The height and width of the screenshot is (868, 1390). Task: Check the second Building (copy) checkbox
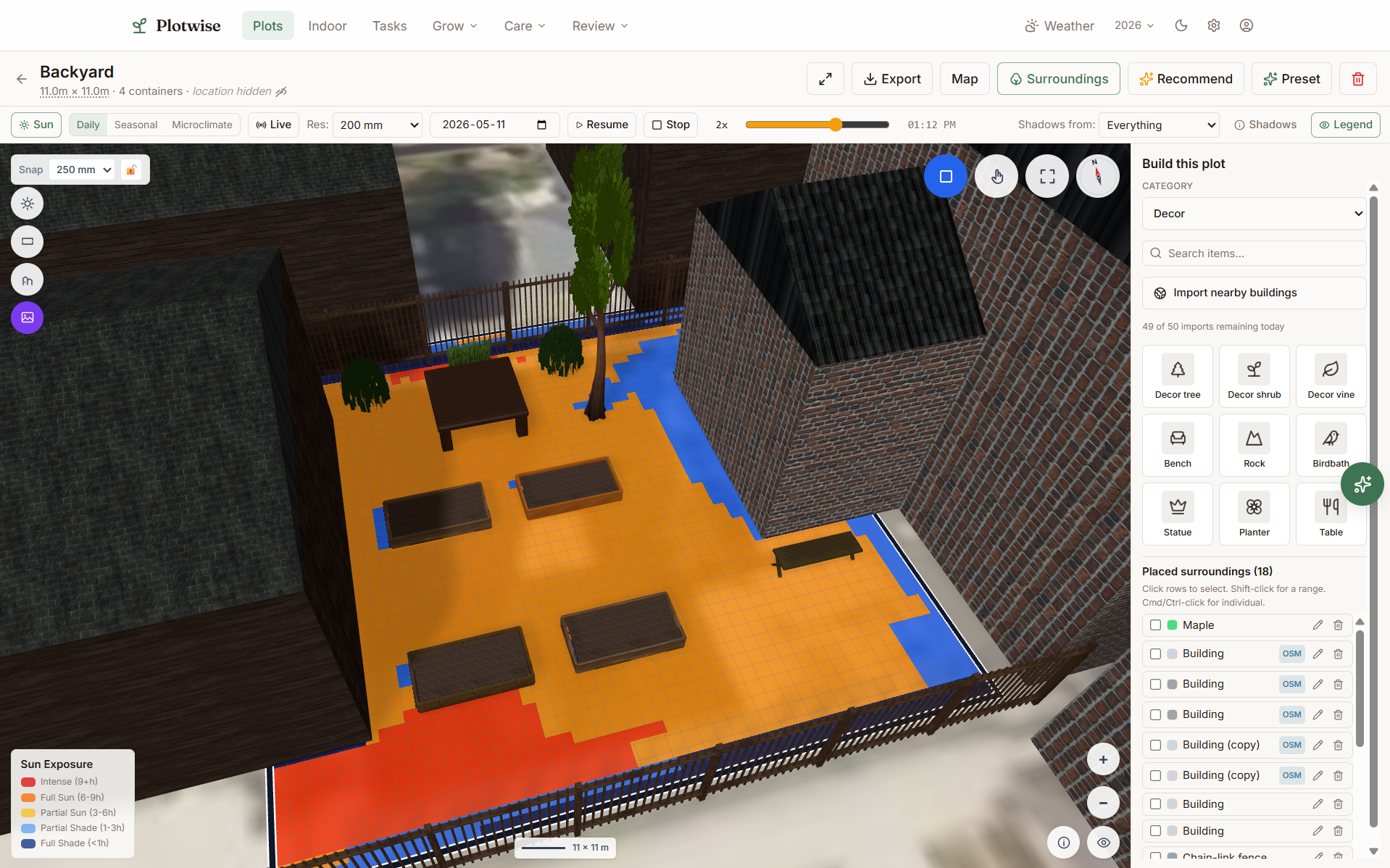(x=1155, y=775)
